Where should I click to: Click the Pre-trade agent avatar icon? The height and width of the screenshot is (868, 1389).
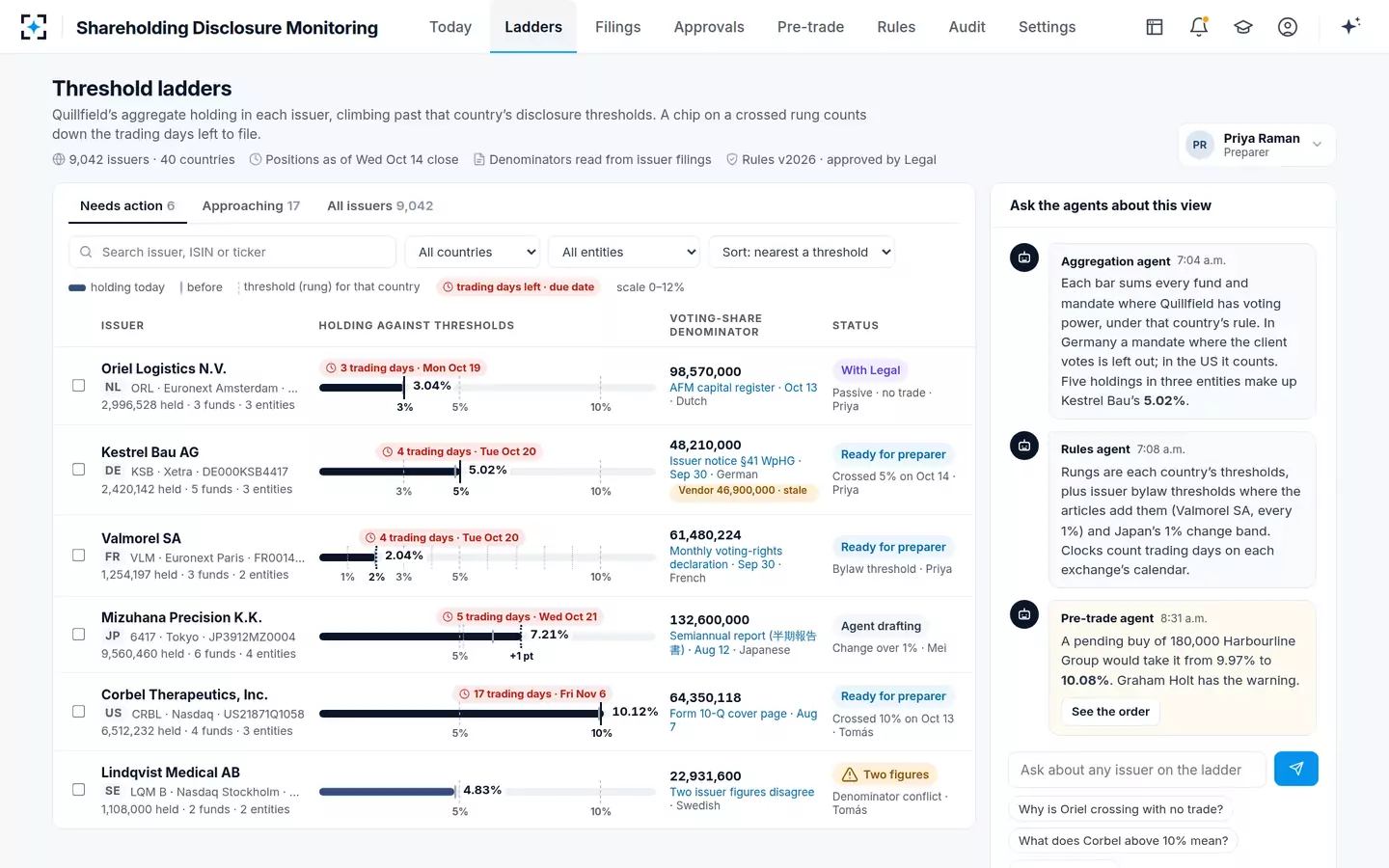click(1024, 614)
